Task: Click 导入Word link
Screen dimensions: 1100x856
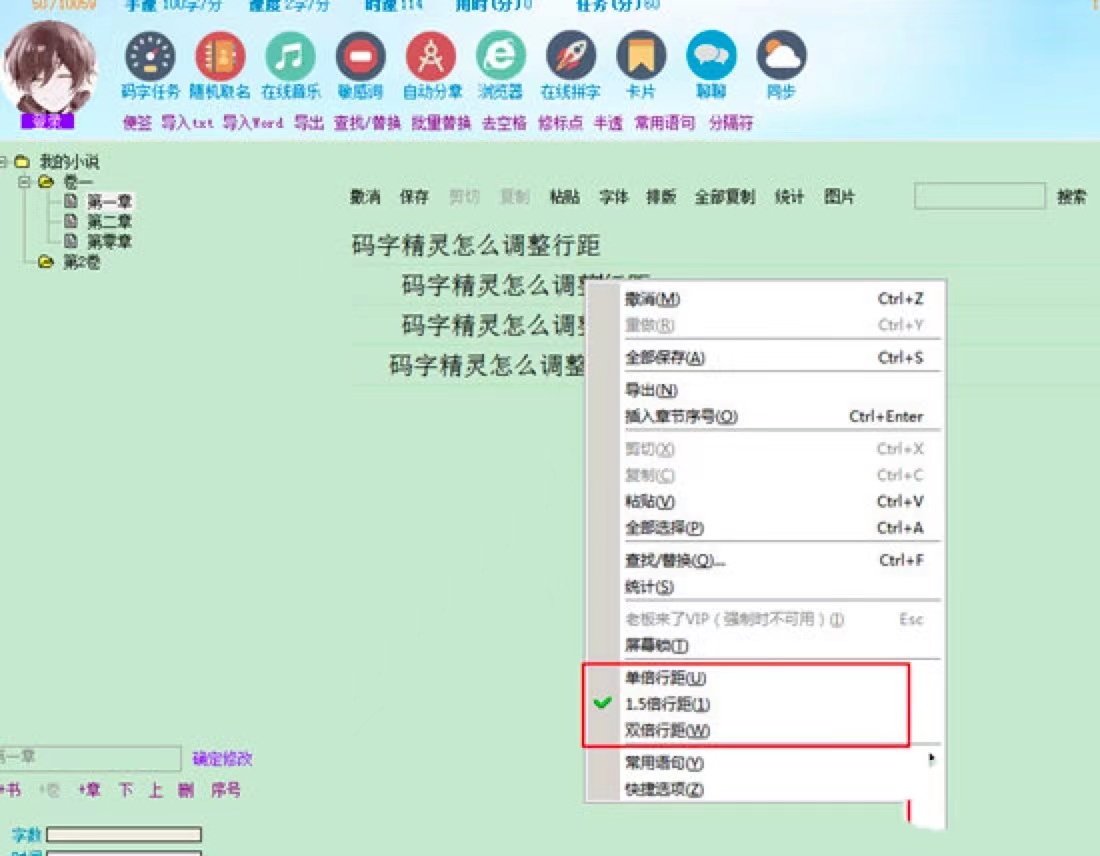Action: [x=253, y=123]
